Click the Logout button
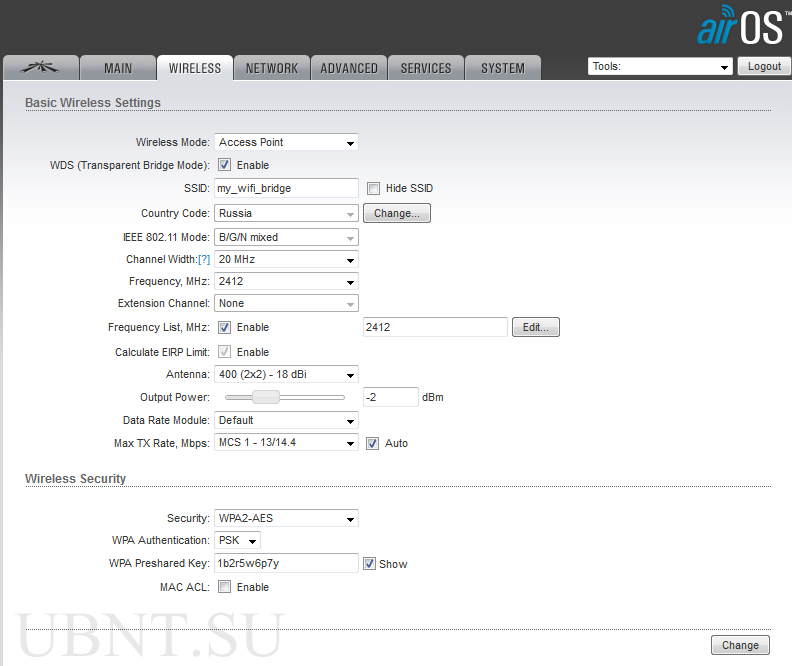792x666 pixels. (764, 67)
